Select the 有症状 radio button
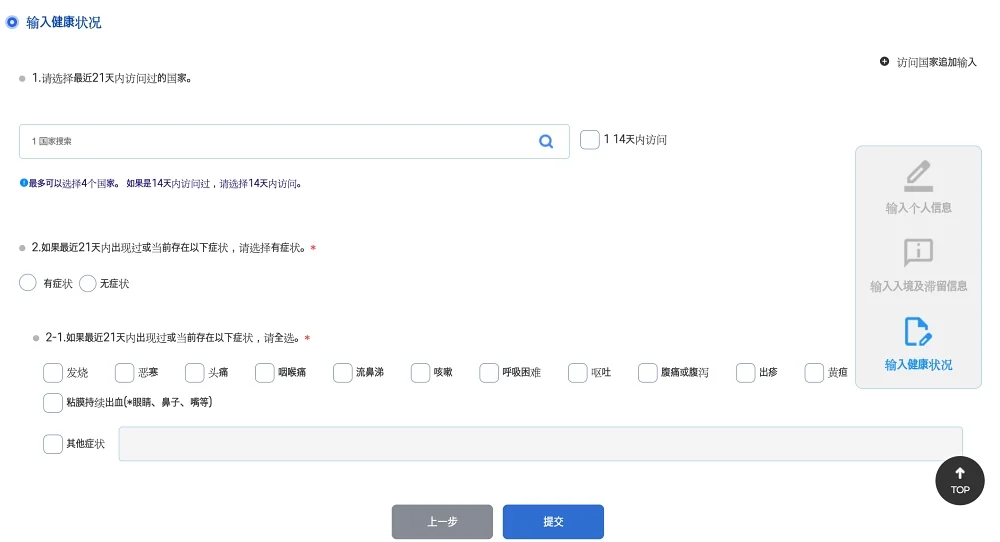 point(27,282)
